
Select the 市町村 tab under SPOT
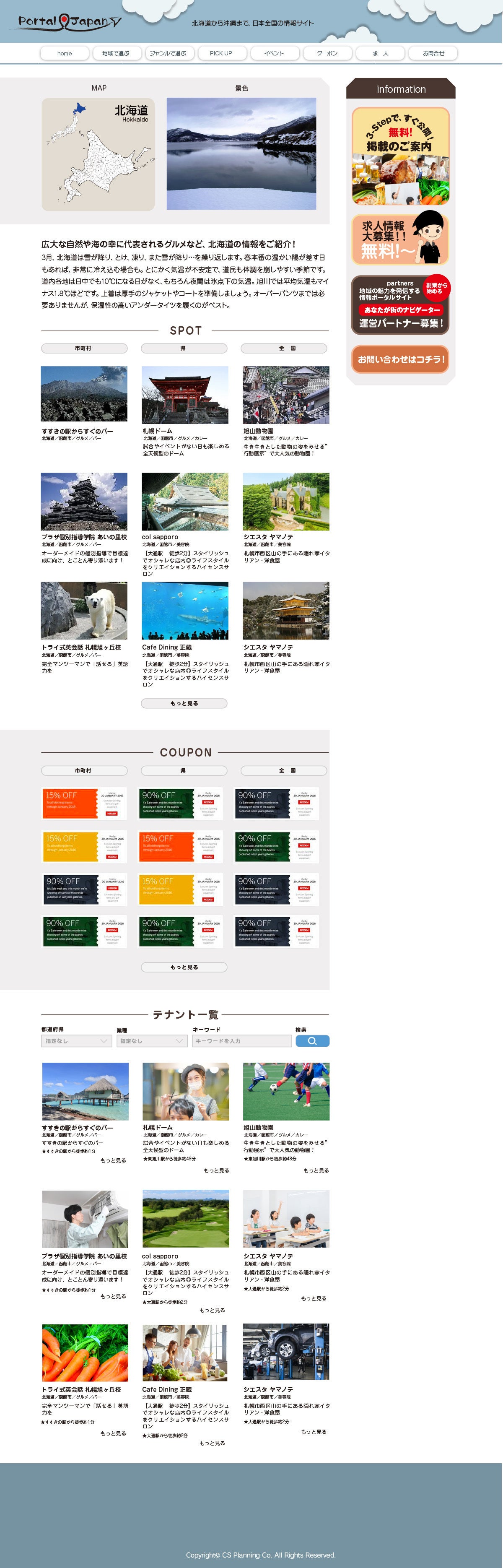[84, 348]
